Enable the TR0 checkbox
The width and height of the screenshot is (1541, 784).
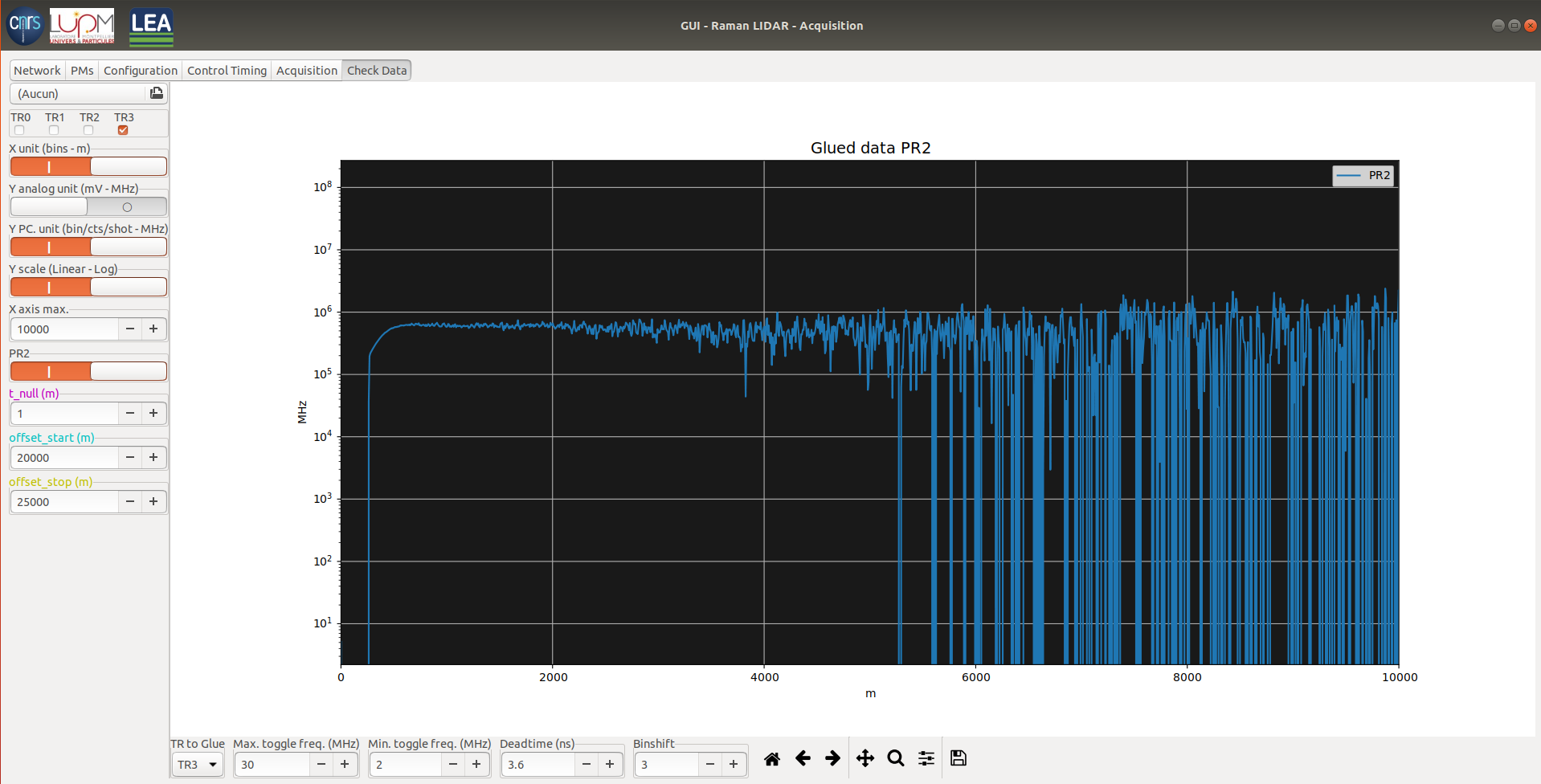(19, 130)
